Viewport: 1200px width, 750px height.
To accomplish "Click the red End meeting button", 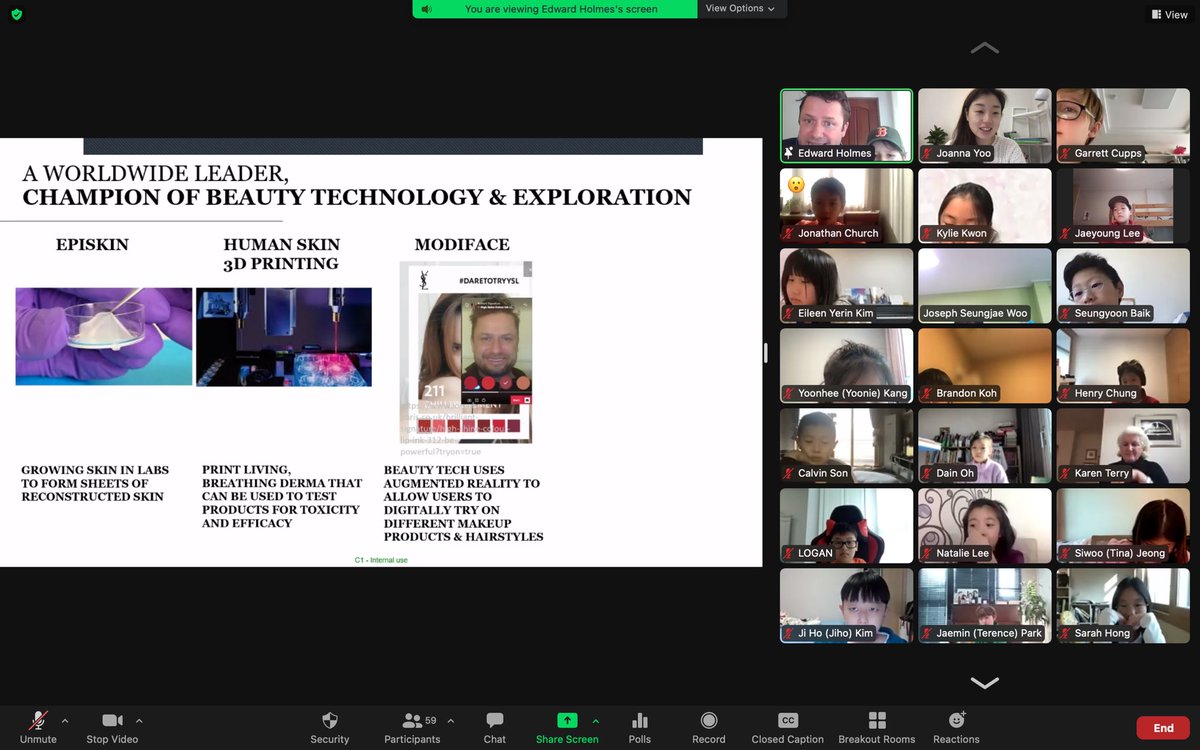I will pos(1163,728).
